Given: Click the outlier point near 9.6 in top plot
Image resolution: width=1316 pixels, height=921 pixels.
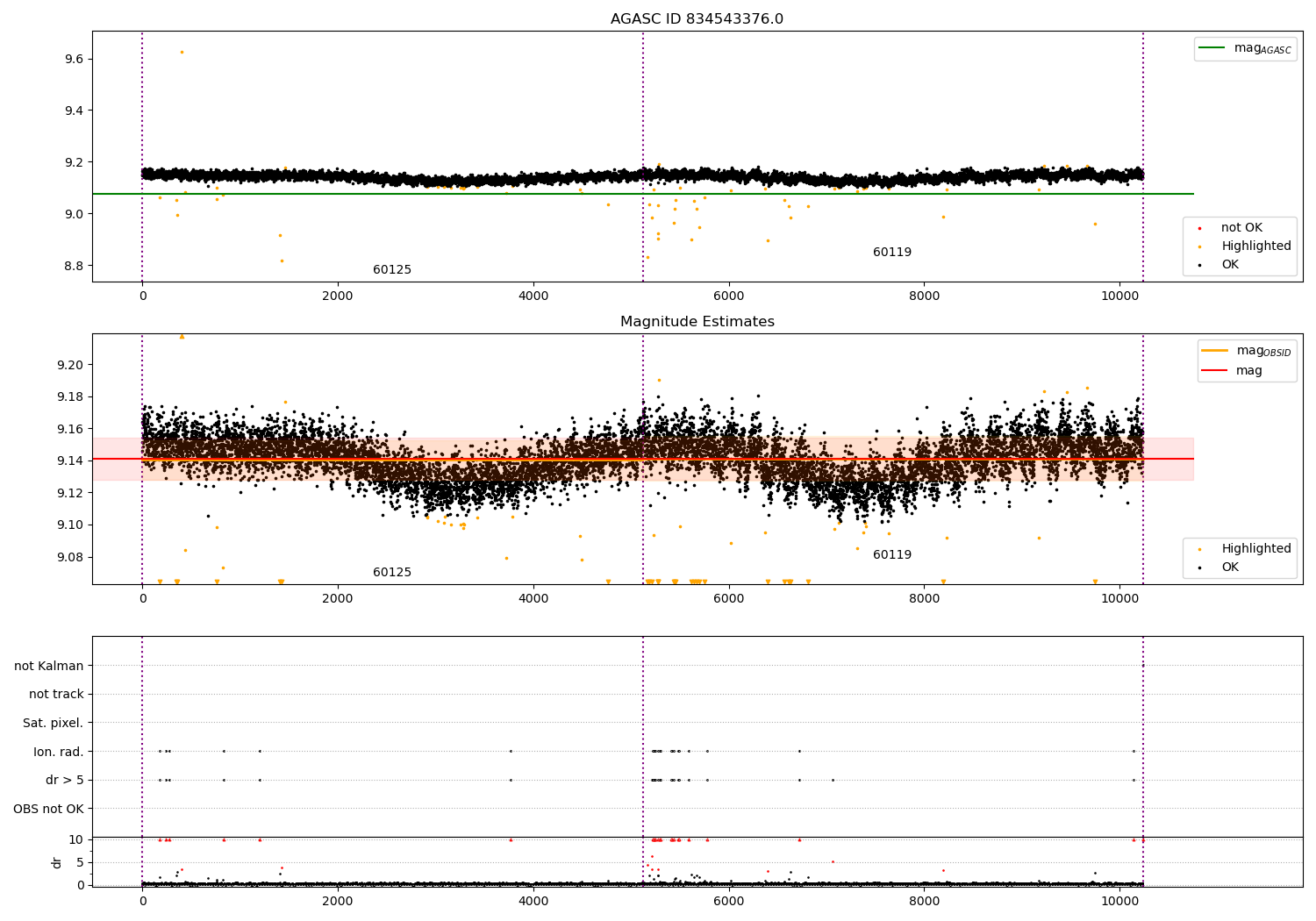Looking at the screenshot, I should tap(182, 52).
